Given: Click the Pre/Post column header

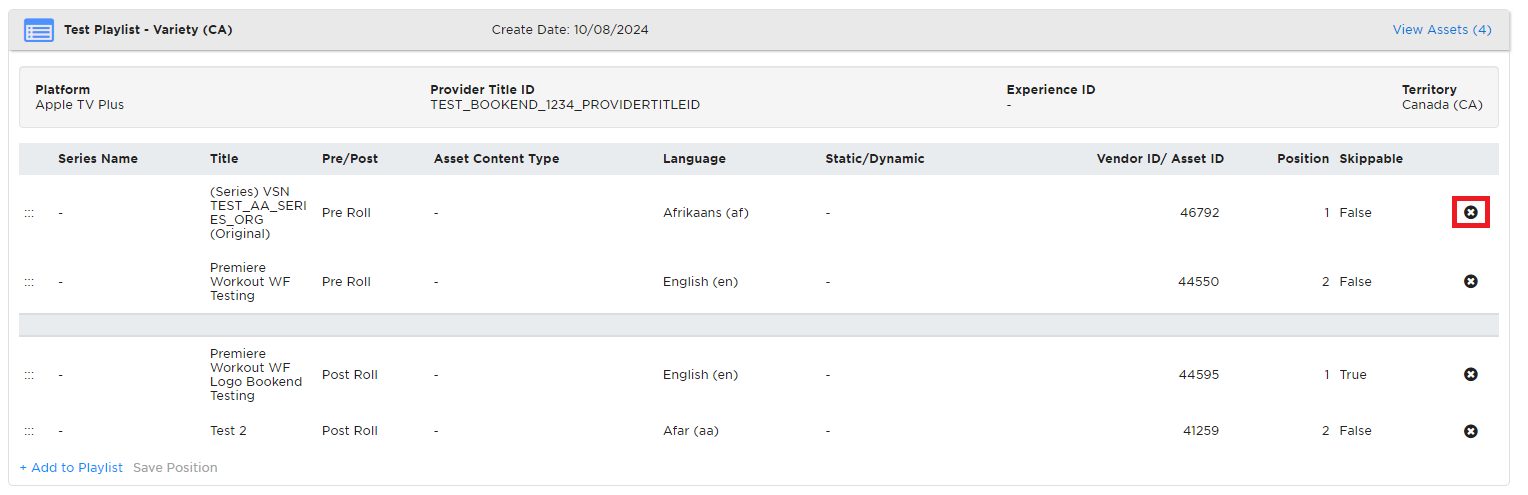Looking at the screenshot, I should (x=350, y=159).
